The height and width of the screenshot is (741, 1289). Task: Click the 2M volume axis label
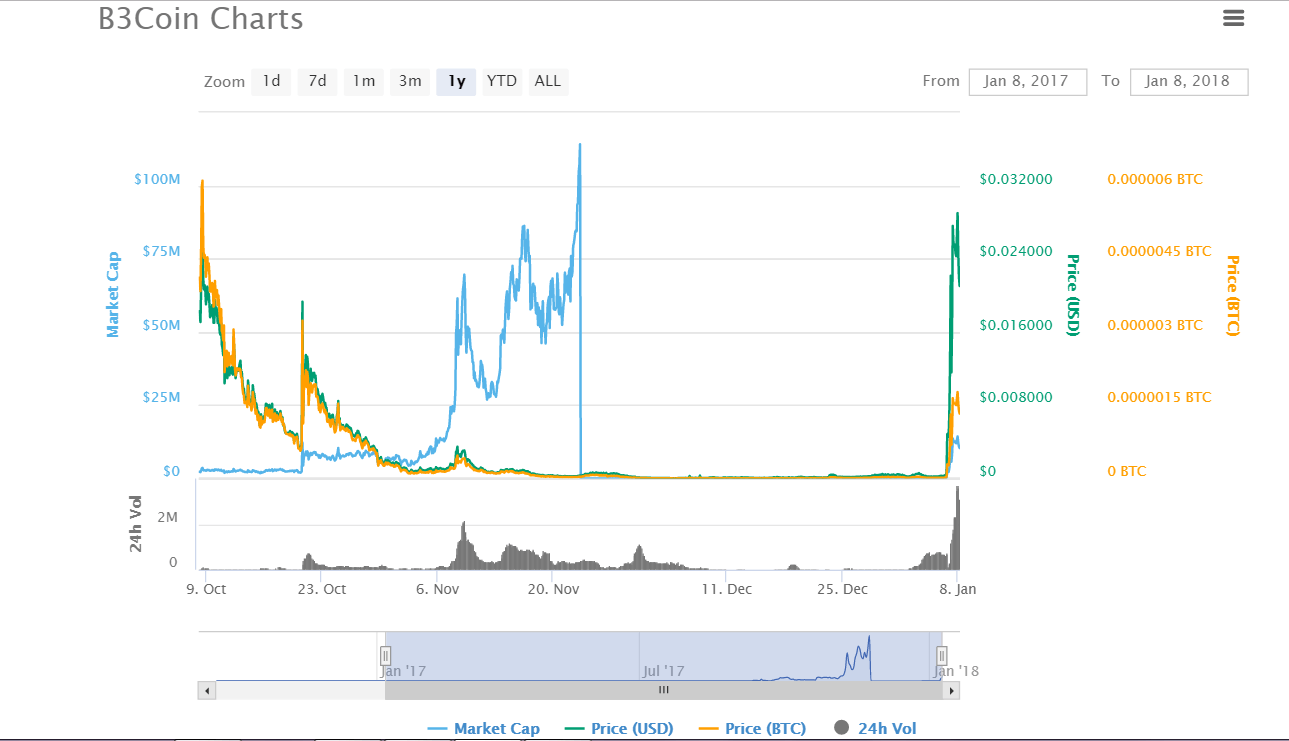pyautogui.click(x=168, y=518)
